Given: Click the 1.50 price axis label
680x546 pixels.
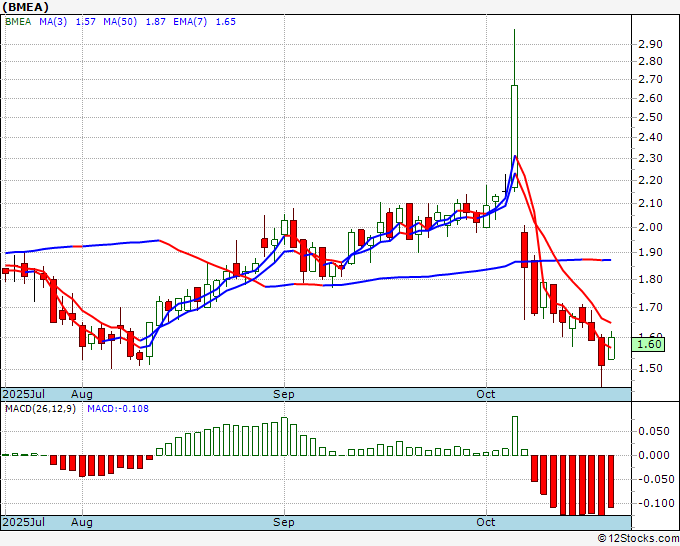Looking at the screenshot, I should (651, 369).
